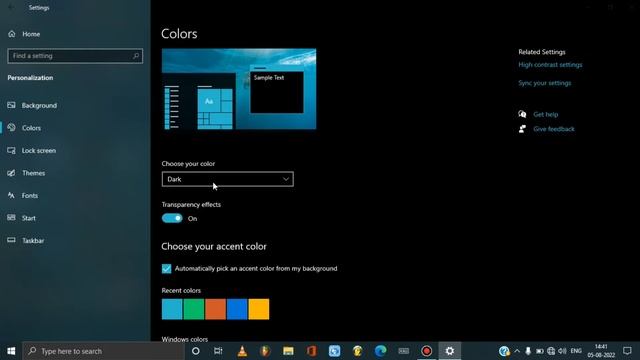Open network settings from the tray globe
Viewport: 640px width, 360px height.
pyautogui.click(x=551, y=351)
